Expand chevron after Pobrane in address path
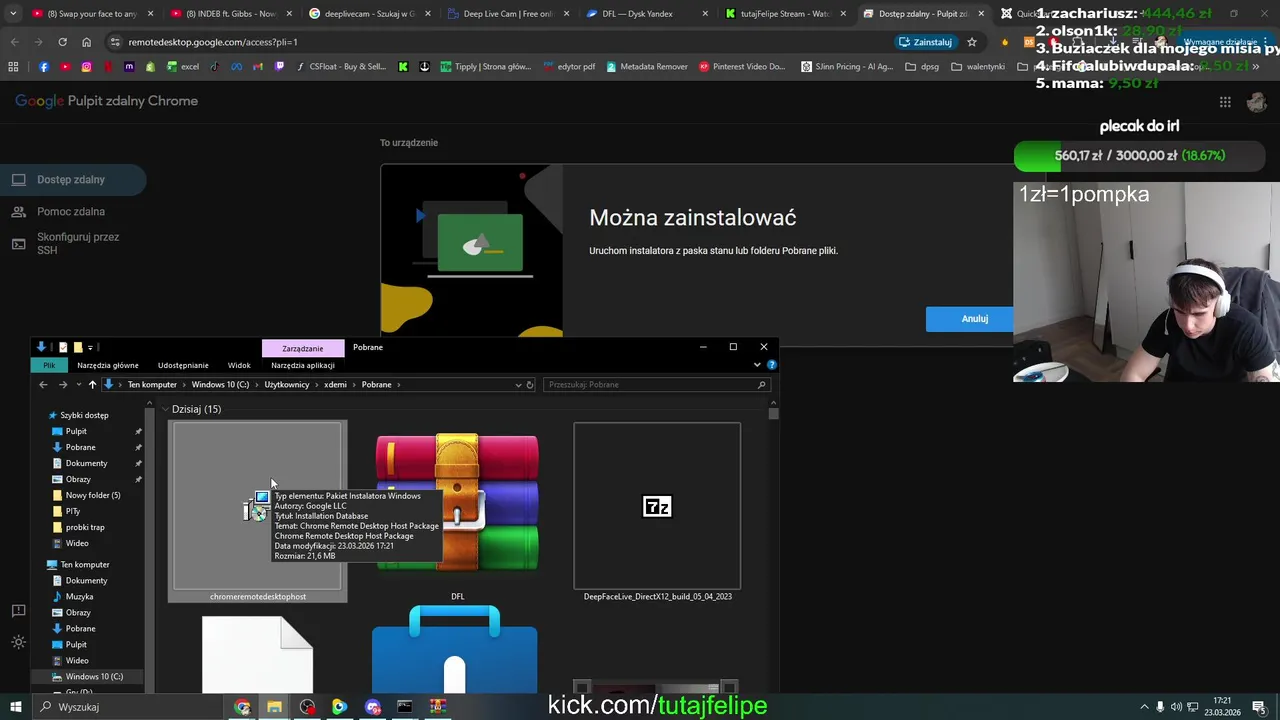The height and width of the screenshot is (720, 1280). (398, 384)
